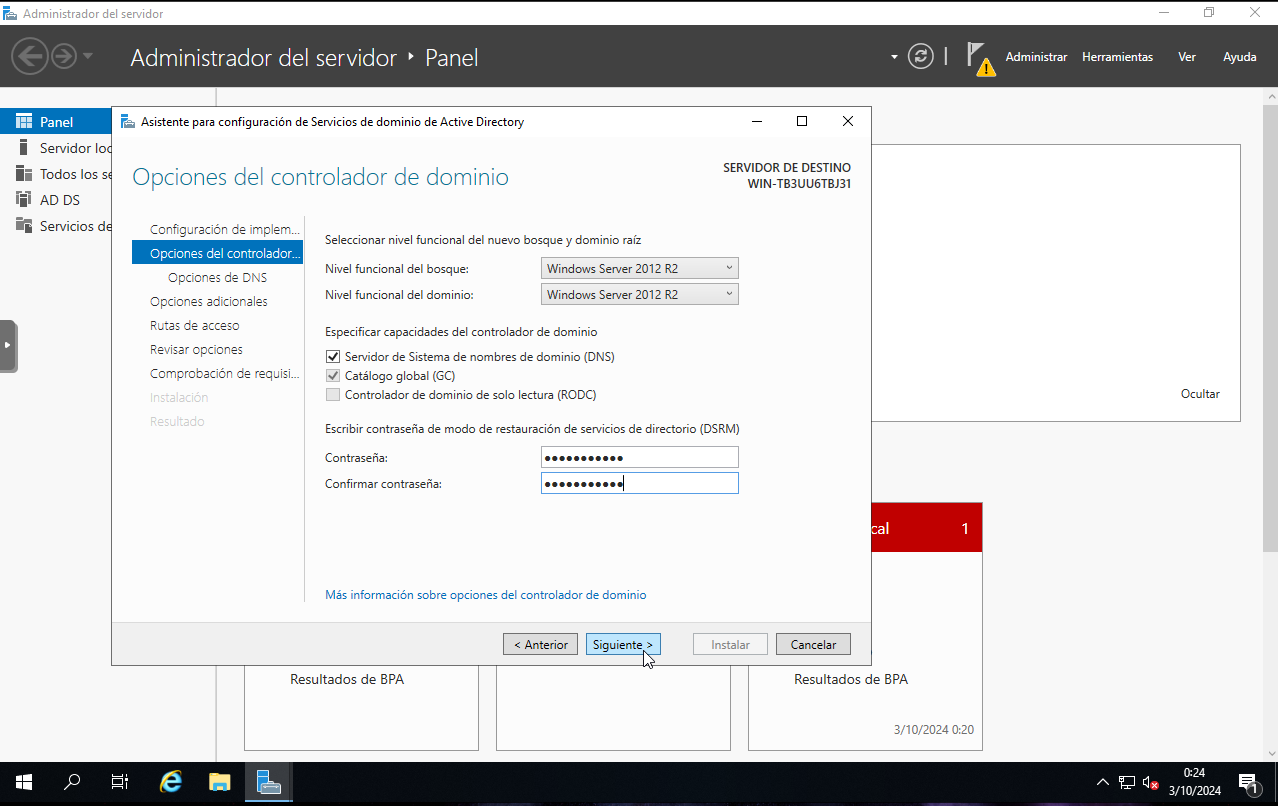Expand the collapsed side pane handle
This screenshot has width=1278, height=806.
pos(8,346)
